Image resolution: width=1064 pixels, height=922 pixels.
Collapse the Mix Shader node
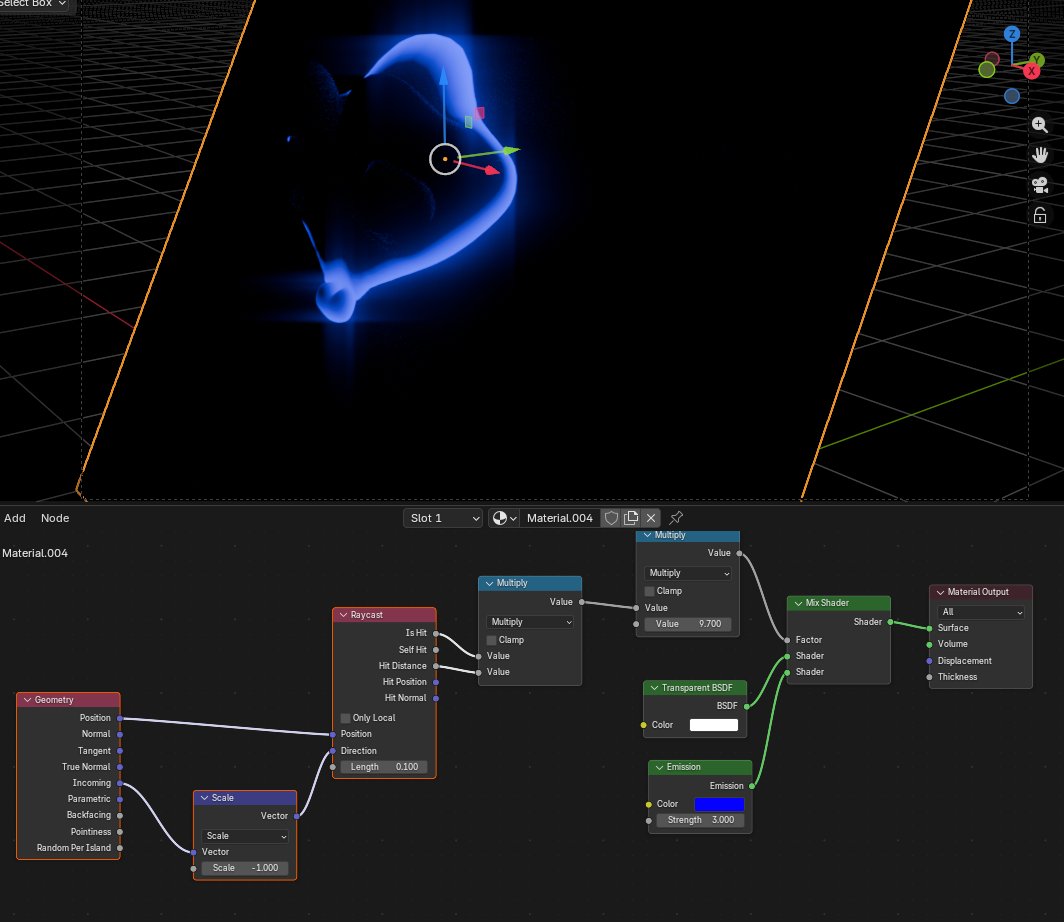[x=798, y=603]
